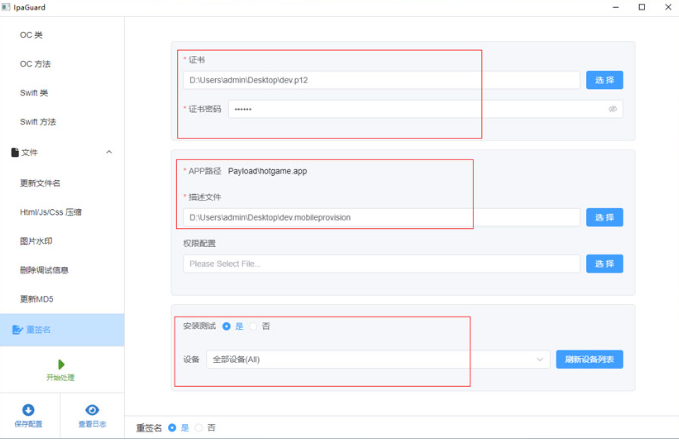Screen dimensions: 679x440
Task: Click the file document icon beside 文件
Action: [15, 152]
